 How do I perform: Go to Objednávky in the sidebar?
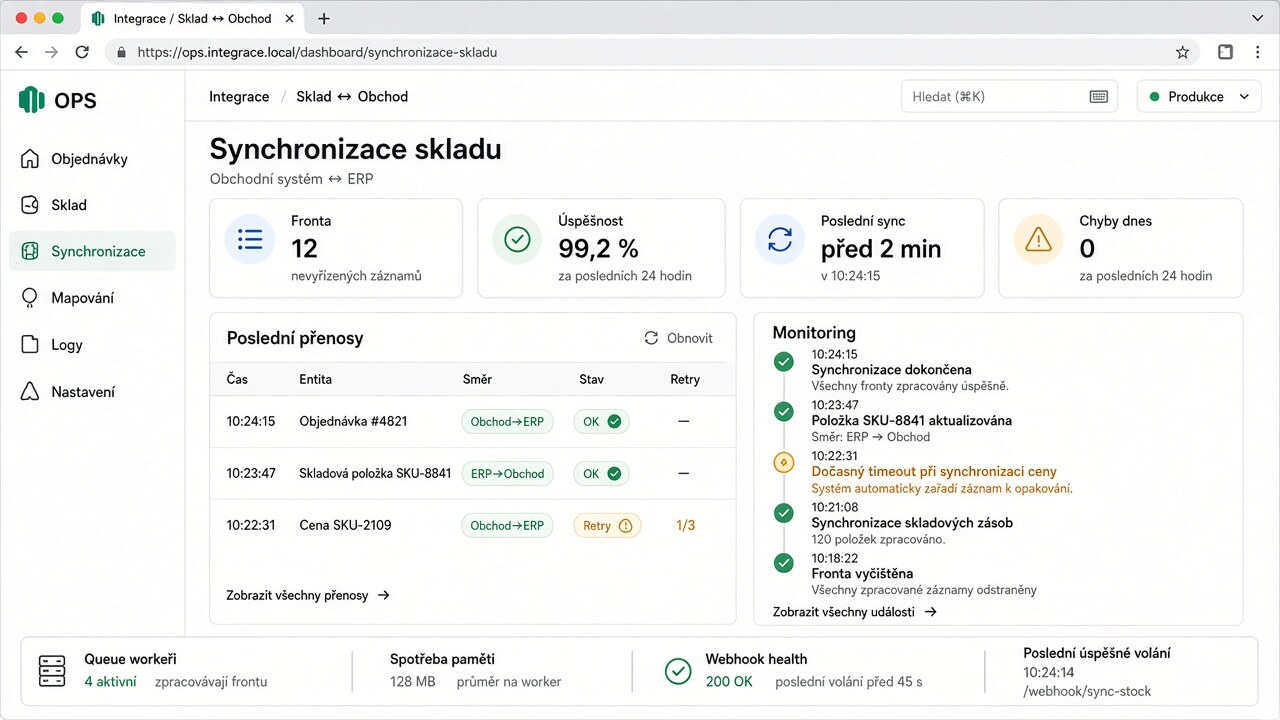[x=92, y=159]
